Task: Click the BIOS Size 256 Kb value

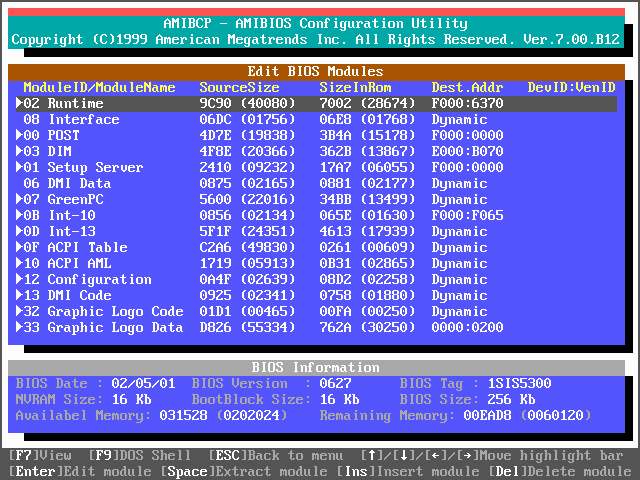Action: [x=511, y=400]
